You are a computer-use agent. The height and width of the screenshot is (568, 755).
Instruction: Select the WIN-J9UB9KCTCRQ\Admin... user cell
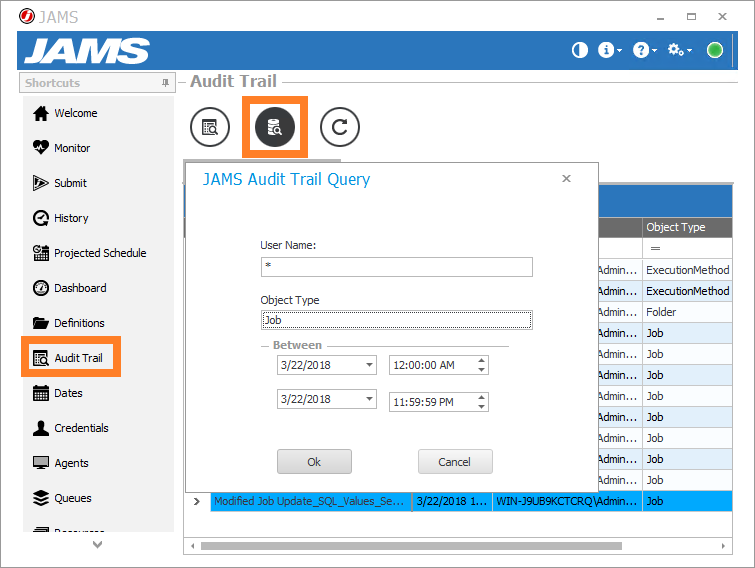pyautogui.click(x=567, y=501)
